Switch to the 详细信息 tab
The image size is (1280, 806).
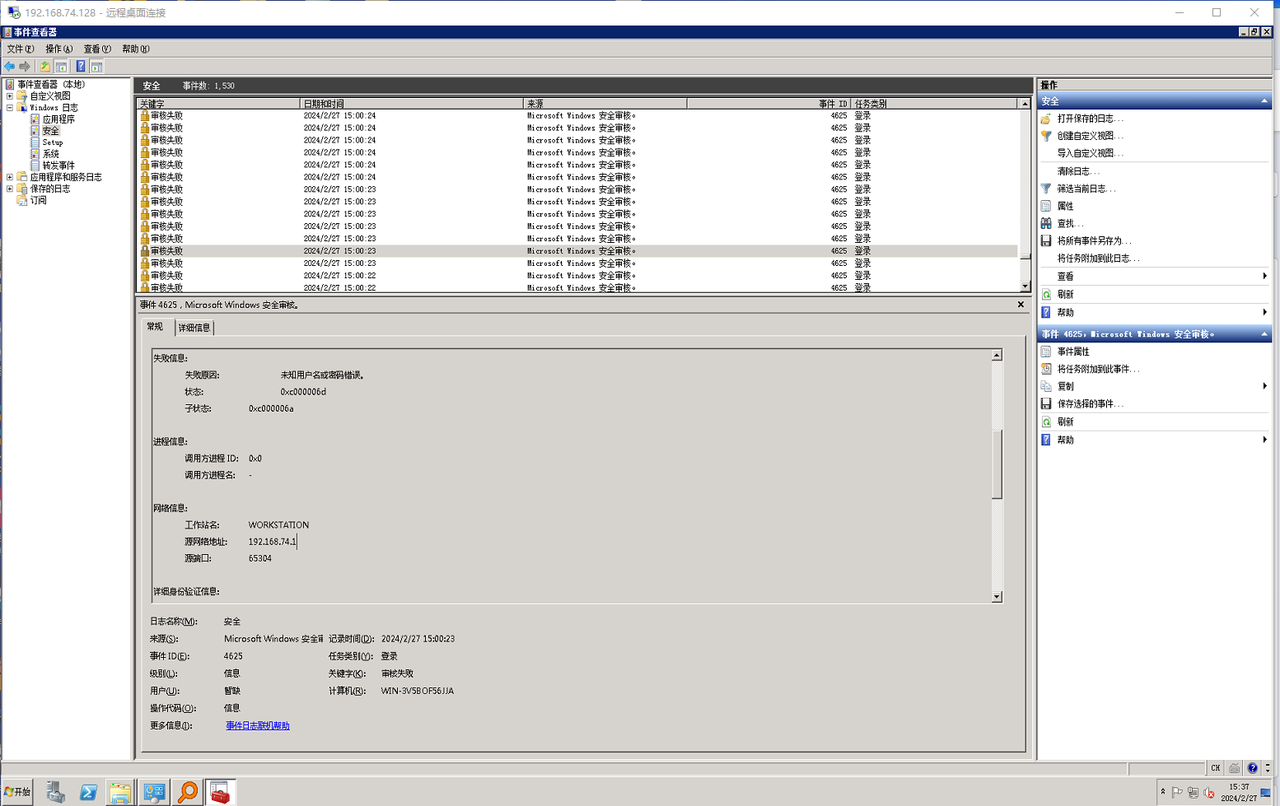195,327
